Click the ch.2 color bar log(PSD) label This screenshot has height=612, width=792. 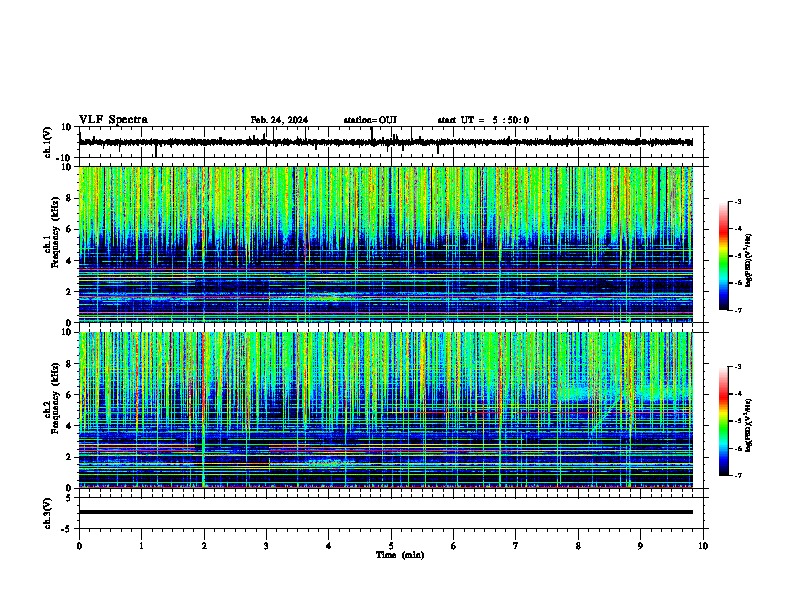749,425
